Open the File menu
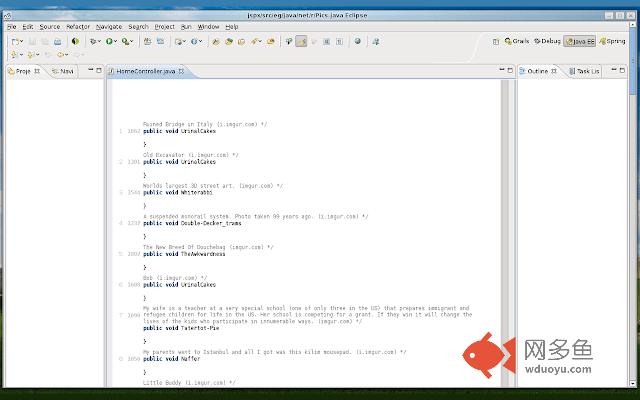The height and width of the screenshot is (400, 640). pyautogui.click(x=11, y=27)
